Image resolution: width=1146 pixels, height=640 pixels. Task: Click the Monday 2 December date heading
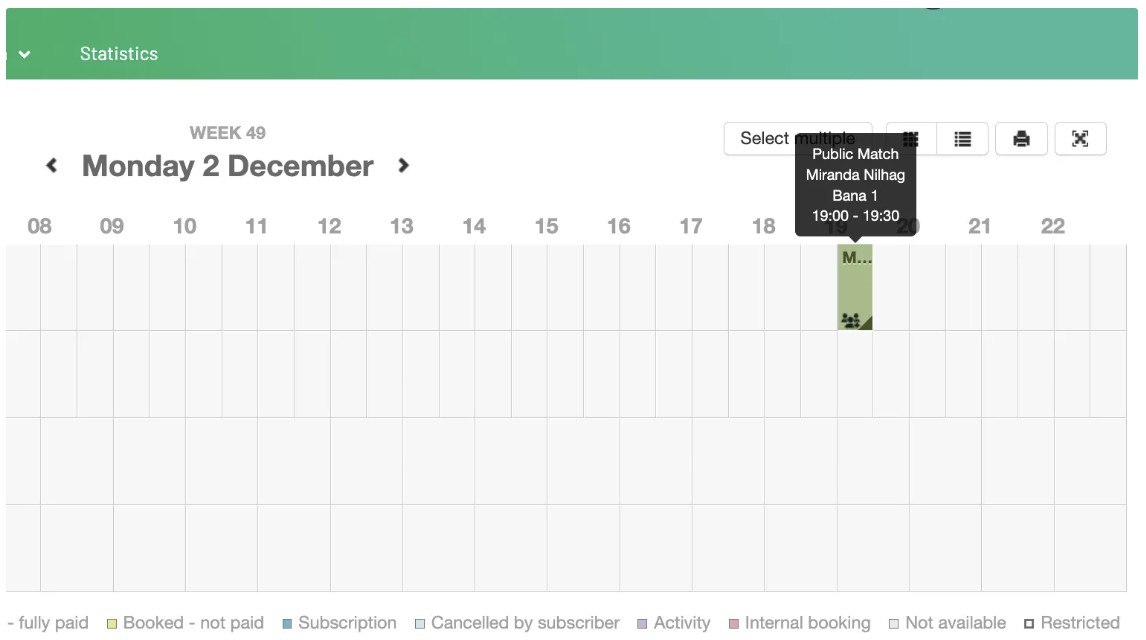tap(228, 166)
